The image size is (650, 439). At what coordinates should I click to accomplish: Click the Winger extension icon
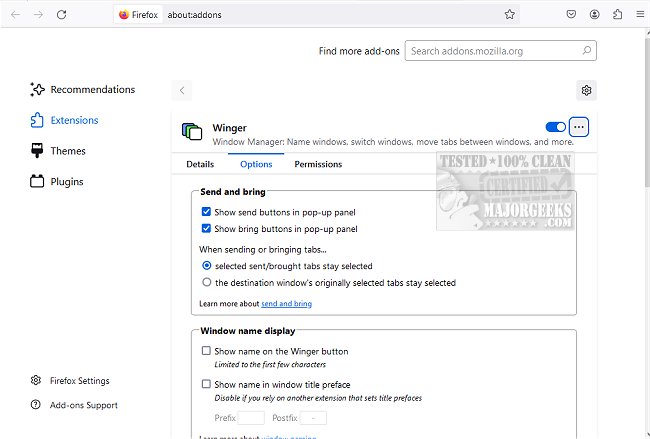(192, 132)
